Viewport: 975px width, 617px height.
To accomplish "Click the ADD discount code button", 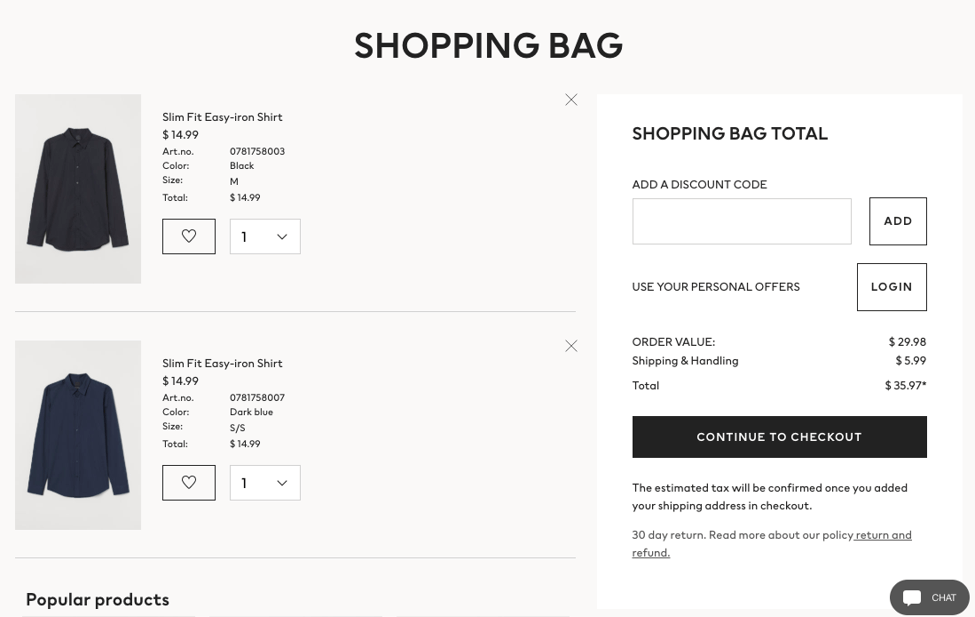I will point(897,221).
